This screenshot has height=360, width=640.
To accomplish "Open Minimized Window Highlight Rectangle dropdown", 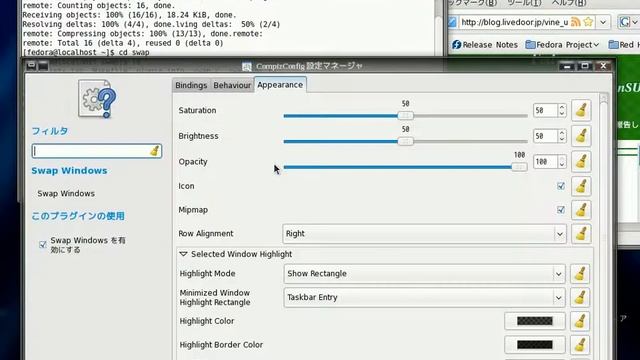I will click(x=424, y=298).
